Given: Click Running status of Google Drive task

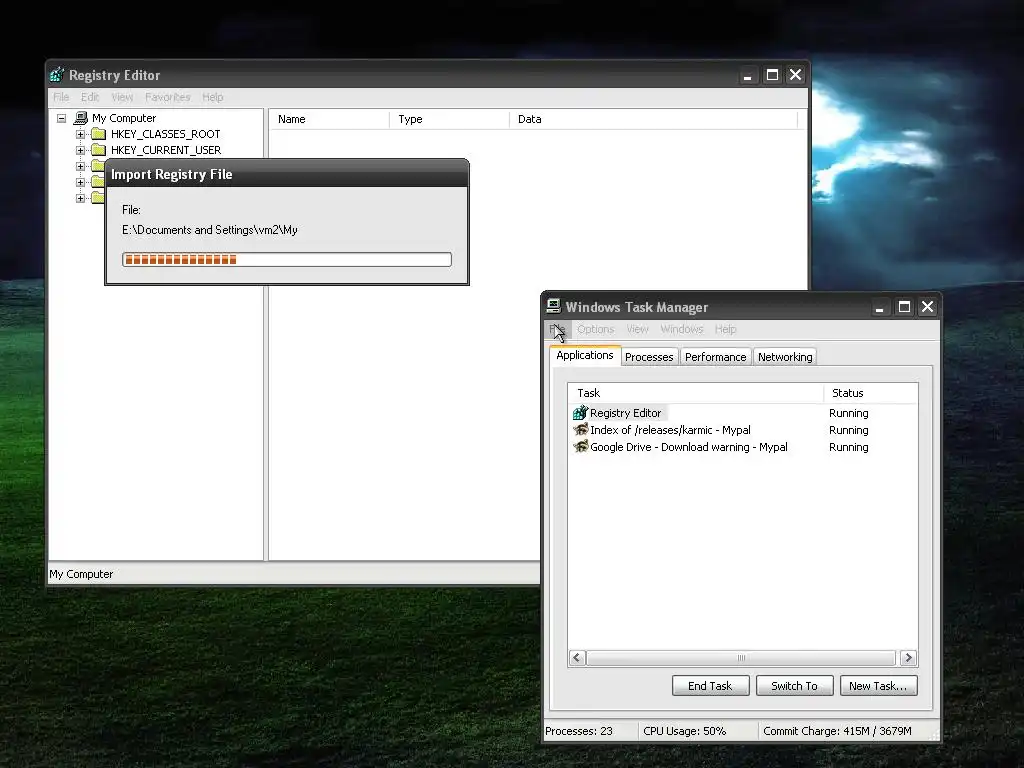Looking at the screenshot, I should [x=848, y=447].
